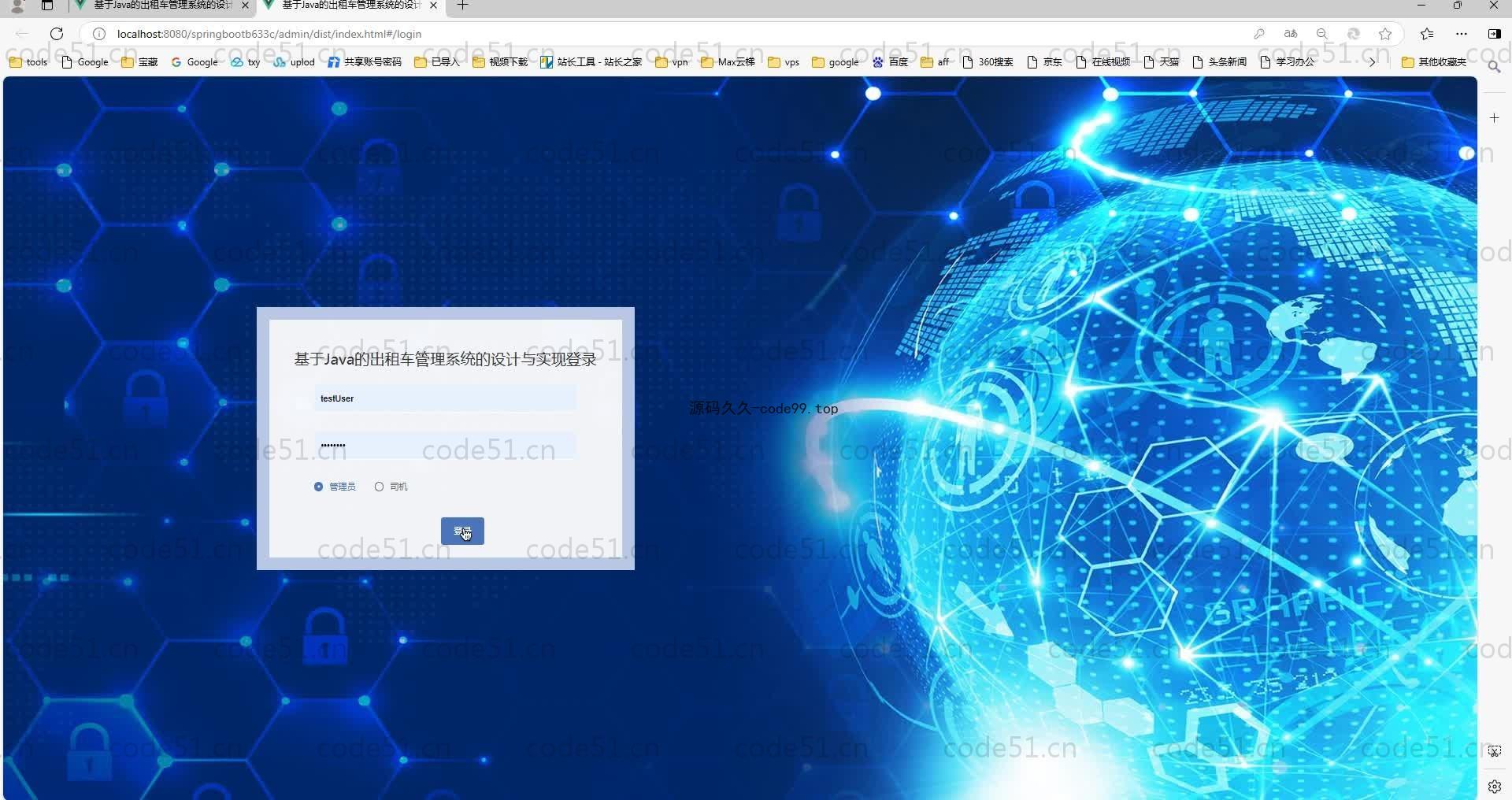Toggle the browser sidebar icon
This screenshot has width=1512, height=800.
(1494, 34)
